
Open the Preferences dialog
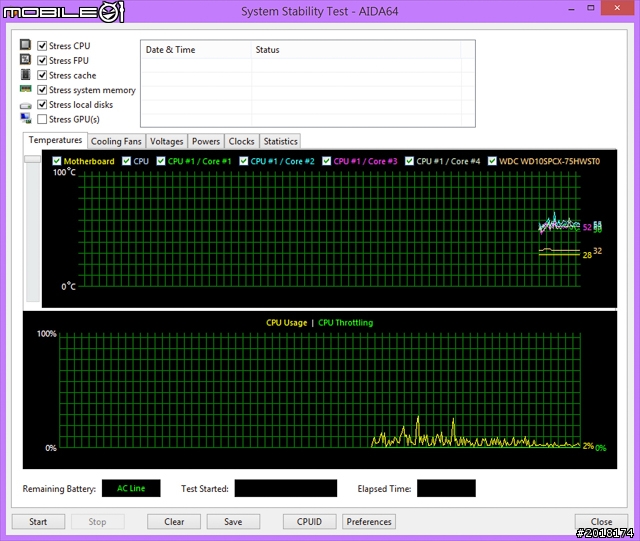[x=369, y=522]
